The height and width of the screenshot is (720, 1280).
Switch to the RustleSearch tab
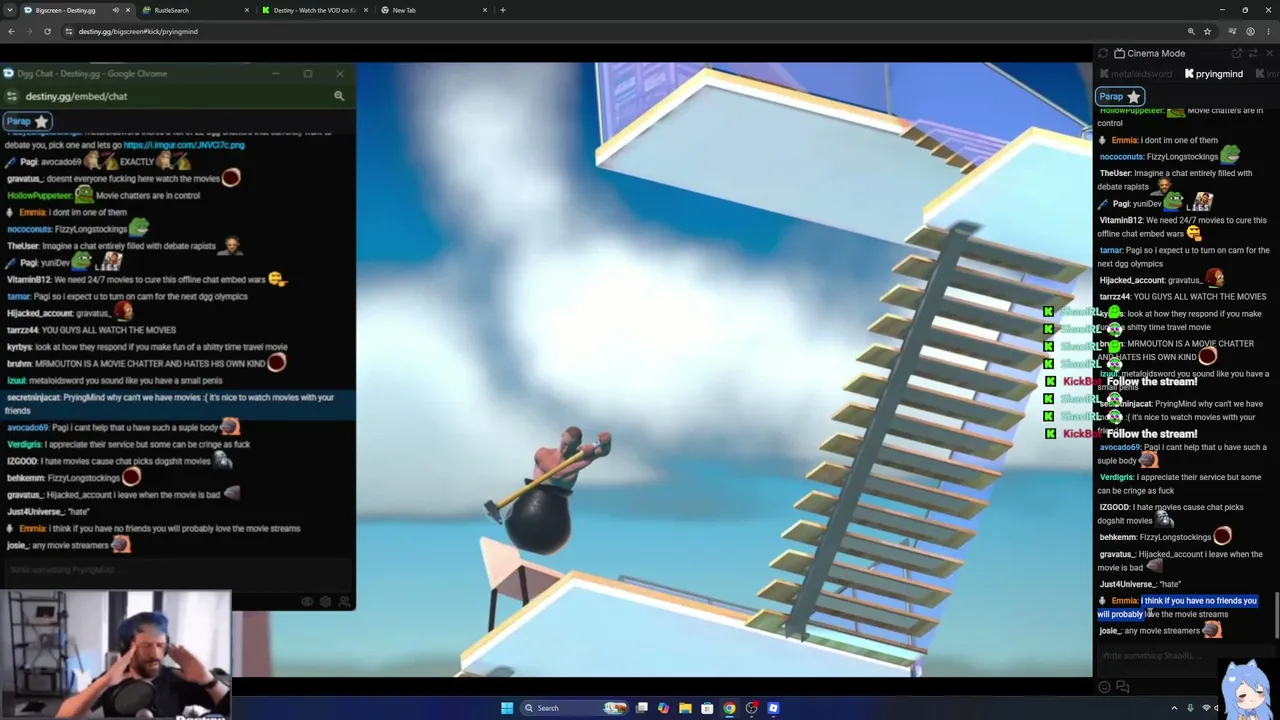pos(195,10)
